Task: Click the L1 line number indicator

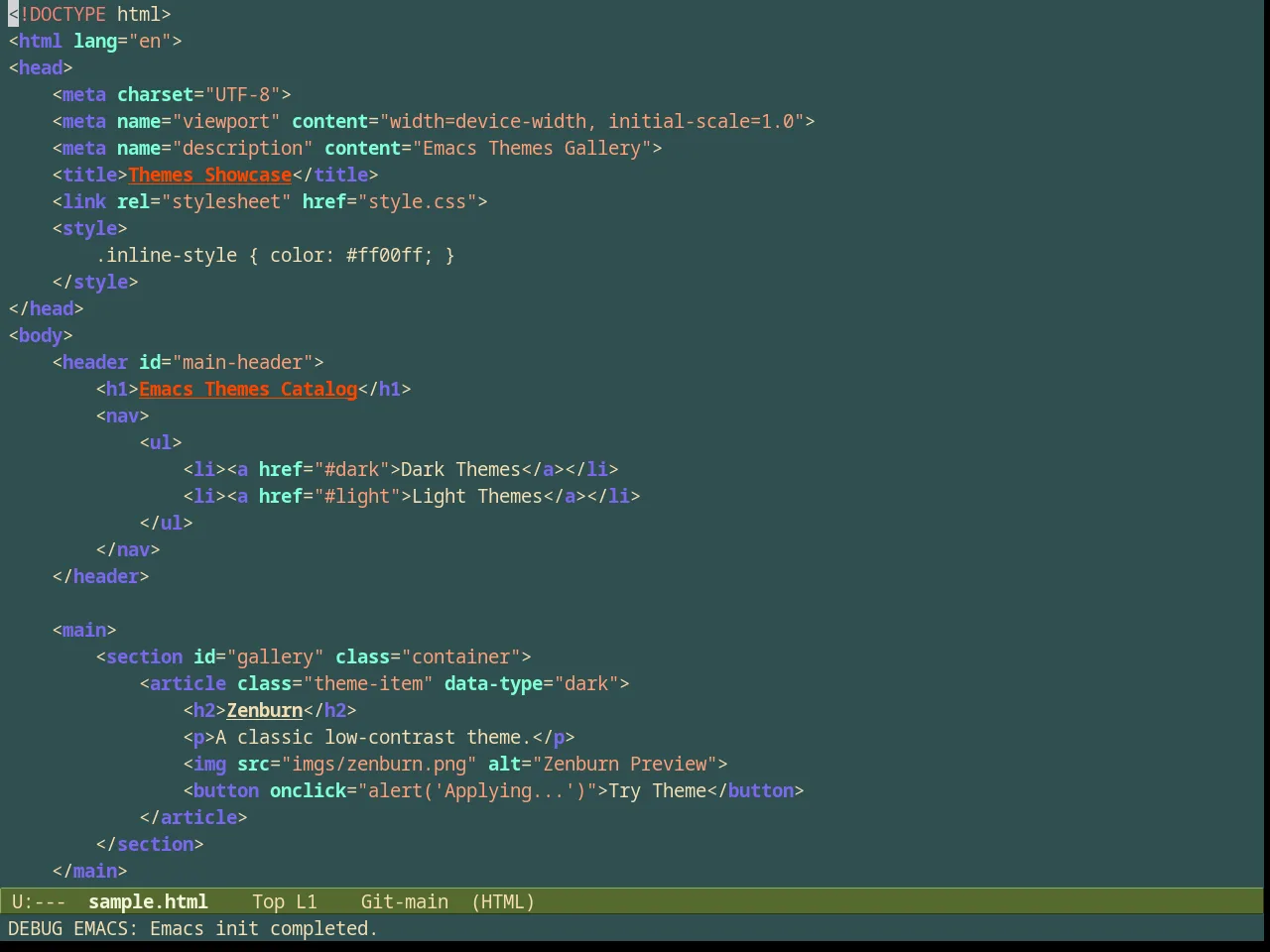Action: tap(307, 901)
